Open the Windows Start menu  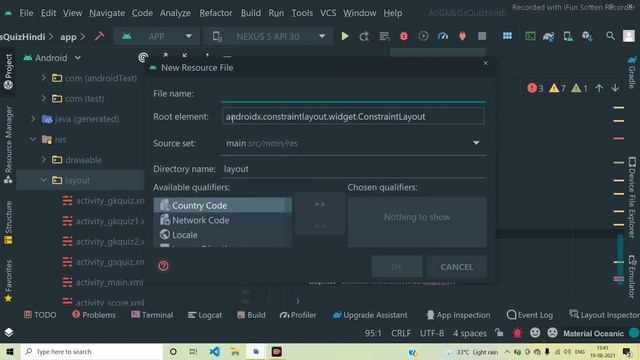10,351
